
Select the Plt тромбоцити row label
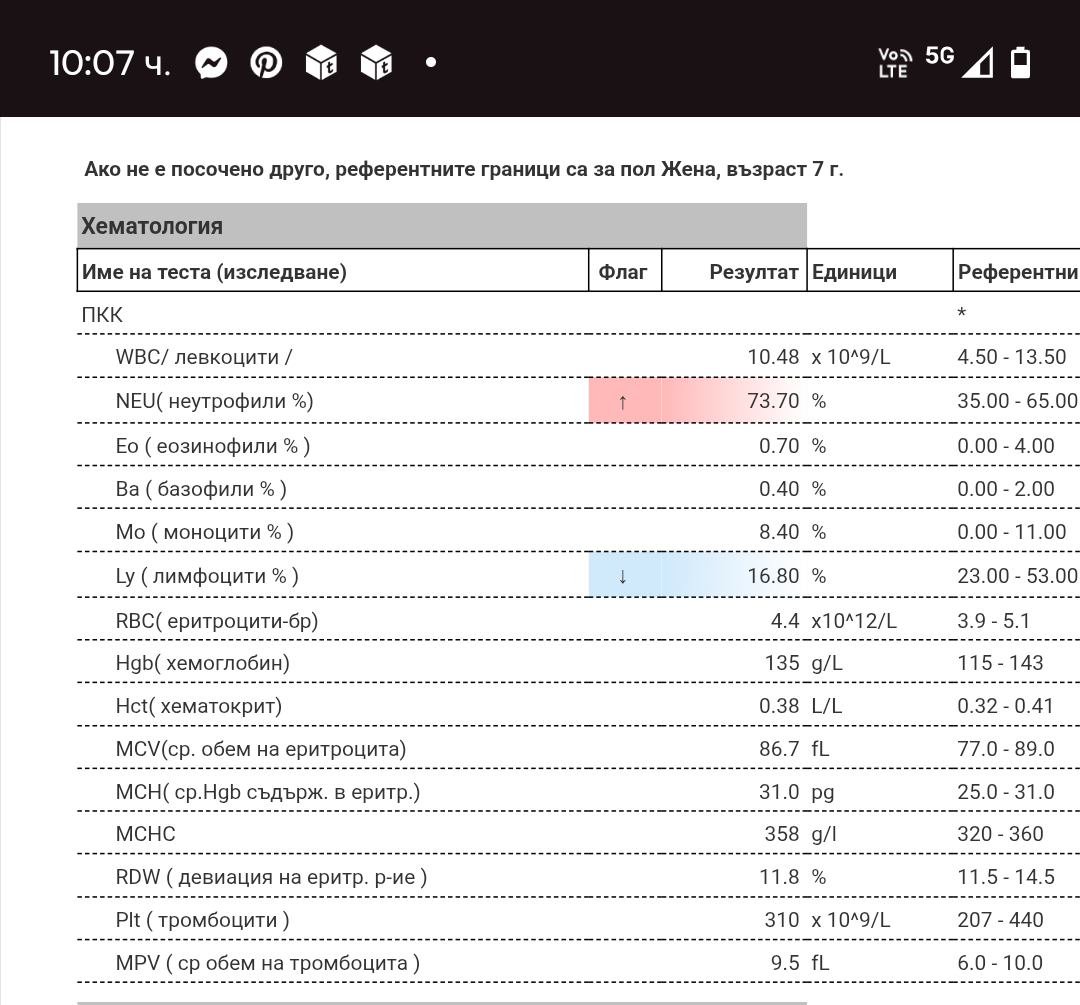[x=203, y=920]
